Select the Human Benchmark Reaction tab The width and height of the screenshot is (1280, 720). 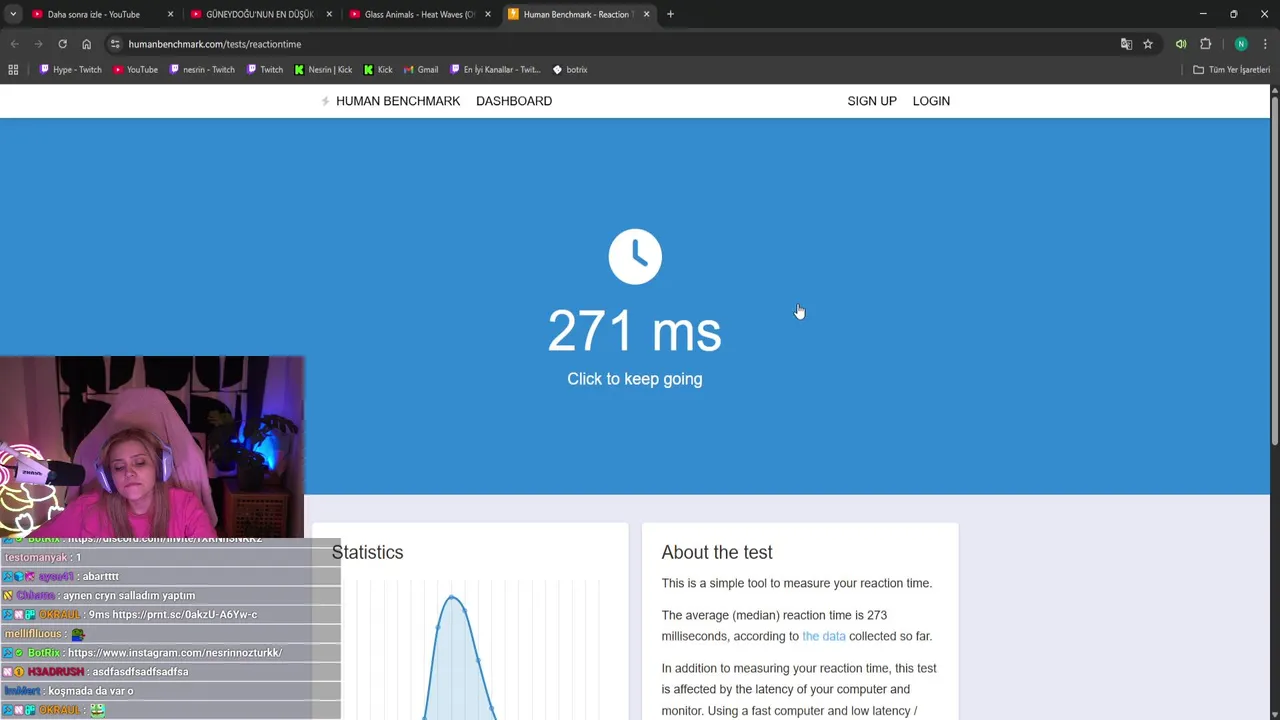click(580, 14)
